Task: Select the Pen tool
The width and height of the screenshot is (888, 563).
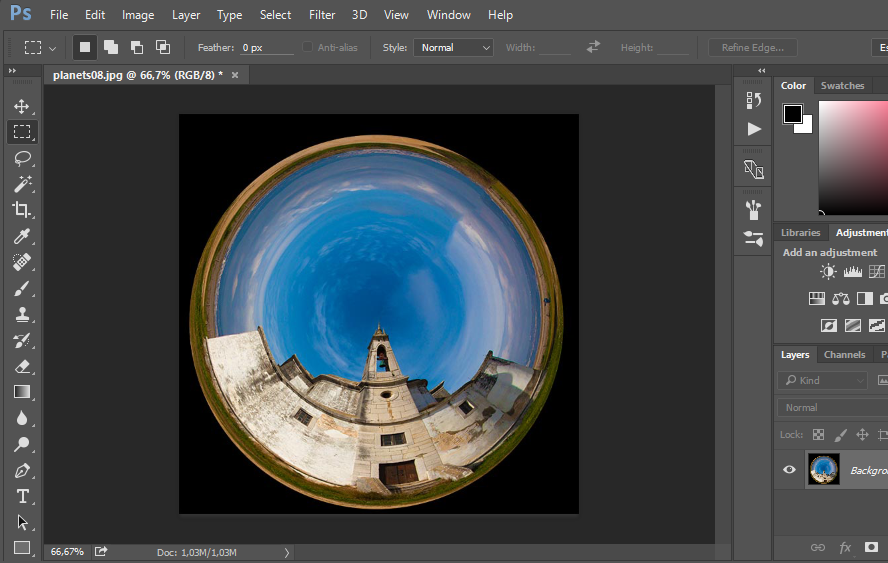Action: click(22, 470)
